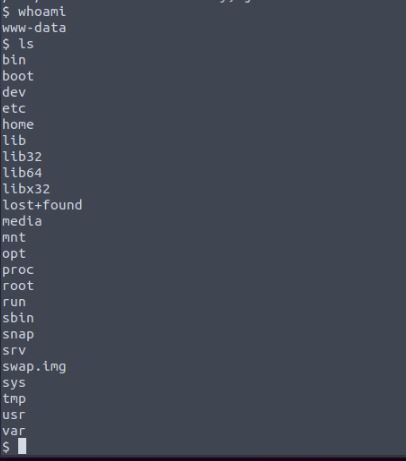Click the proc directory entry
The height and width of the screenshot is (461, 406).
(x=18, y=270)
